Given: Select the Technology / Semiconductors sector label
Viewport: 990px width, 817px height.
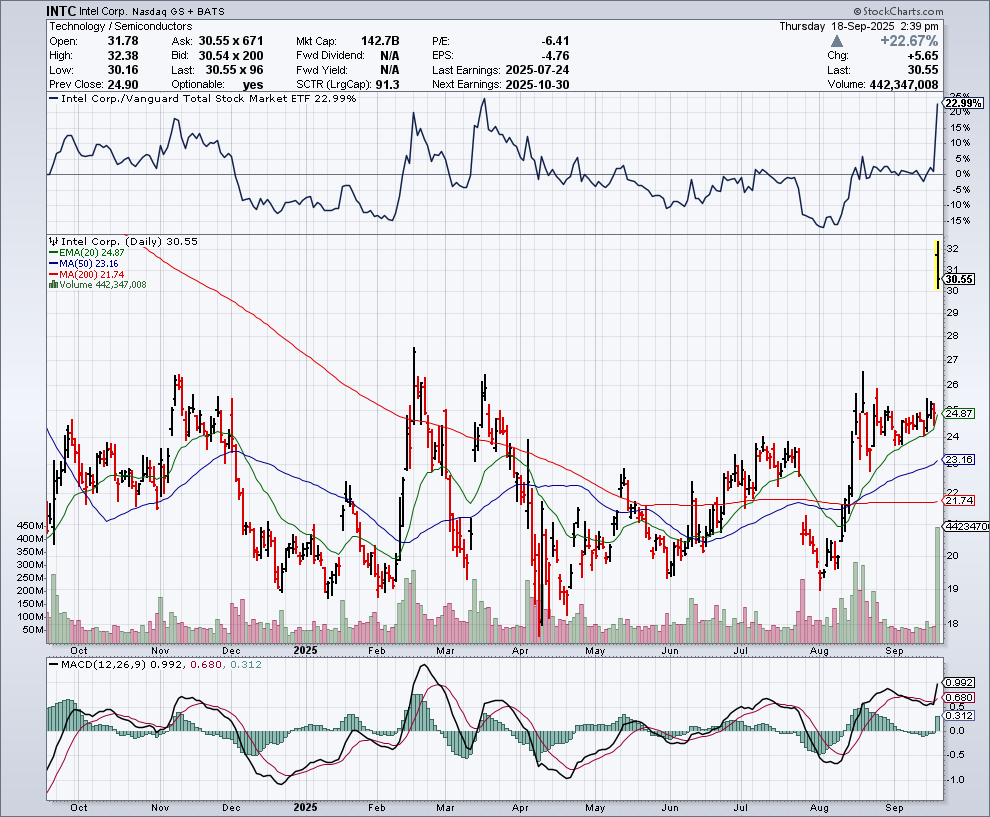Looking at the screenshot, I should coord(121,27).
